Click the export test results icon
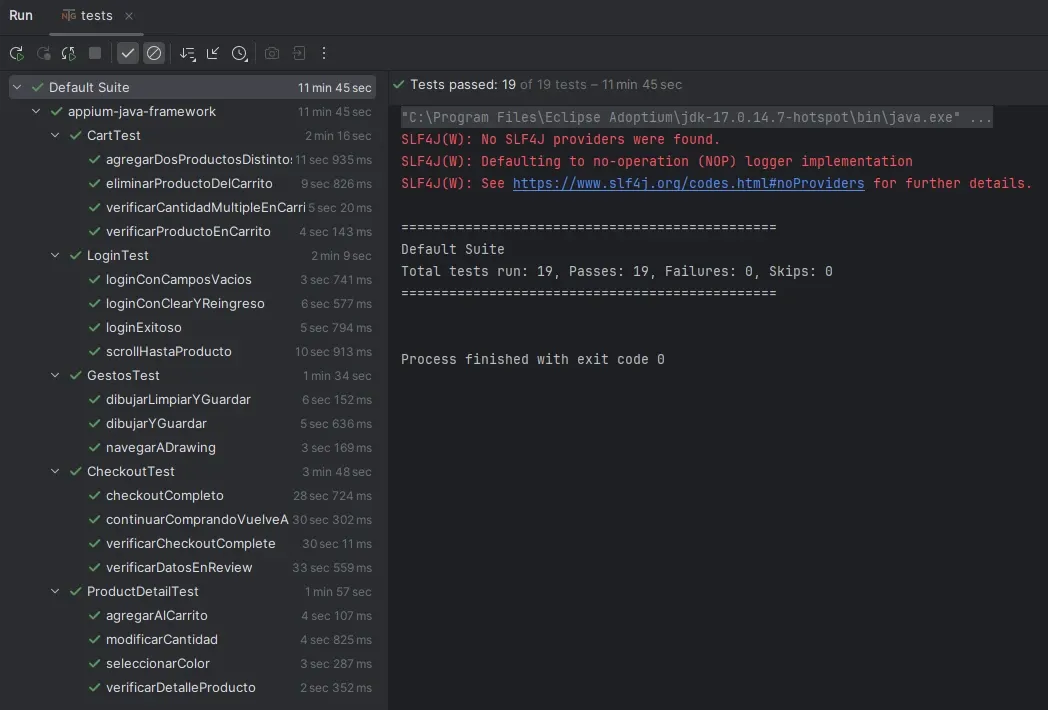Viewport: 1048px width, 710px height. (x=299, y=53)
